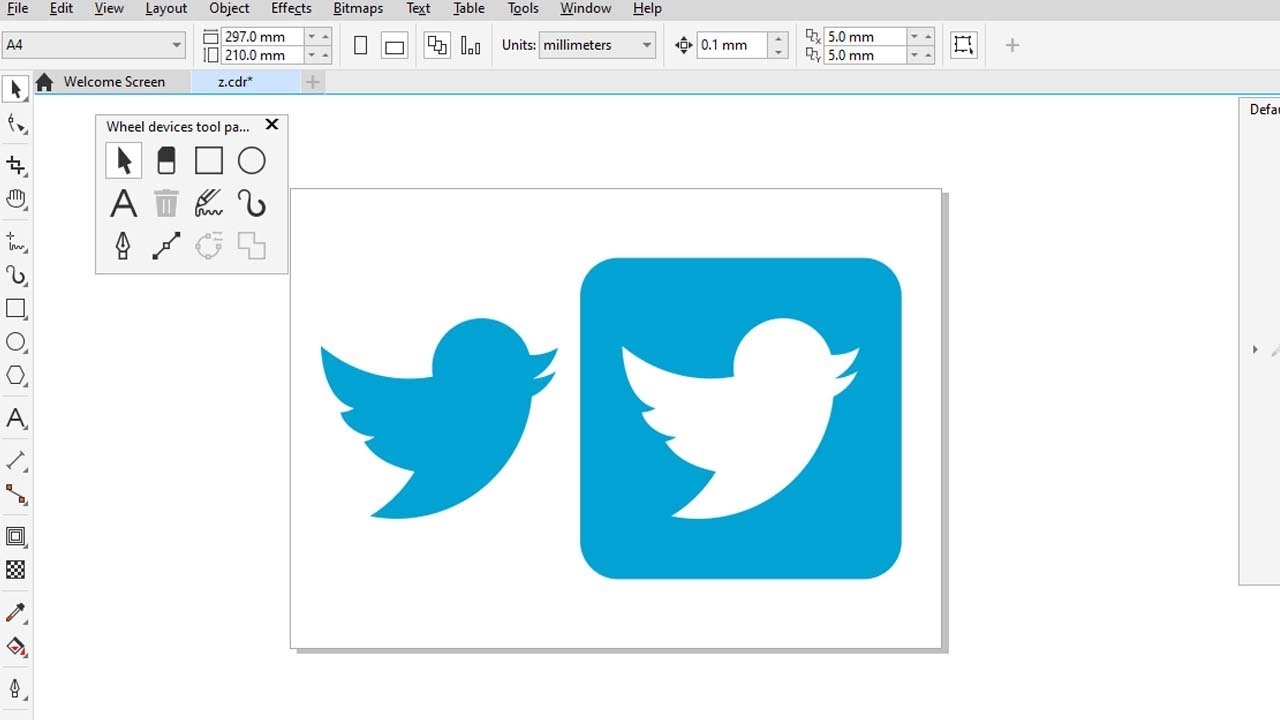Select the Pick tool in the left toolbox
Screen dimensions: 1280x720
pos(15,89)
